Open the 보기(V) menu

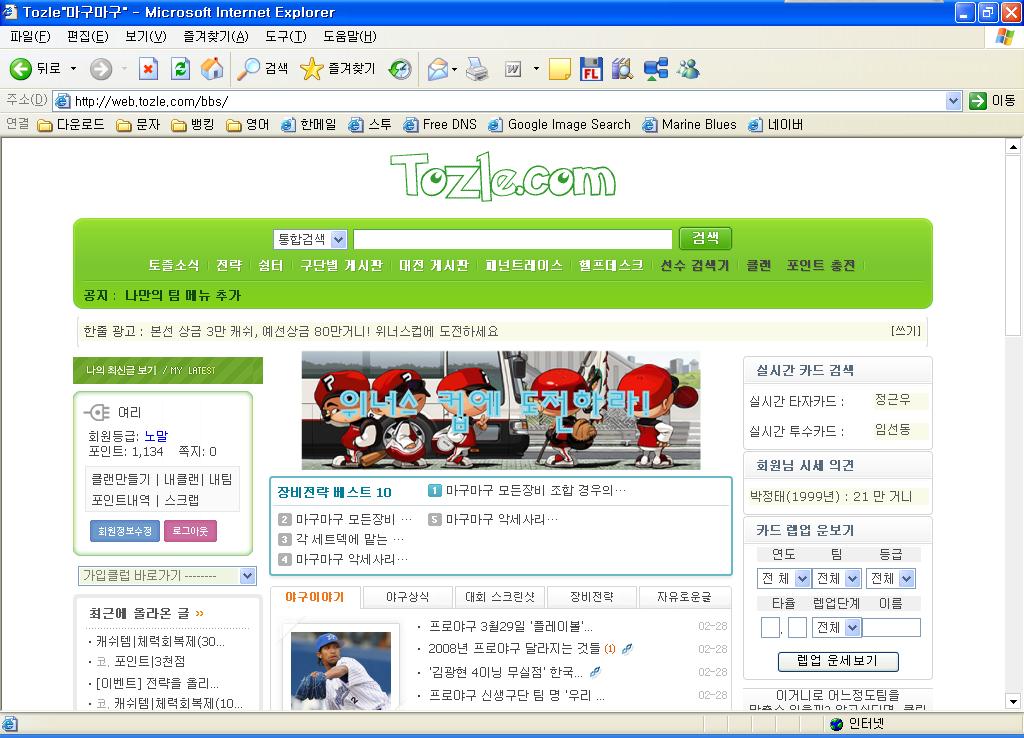146,37
